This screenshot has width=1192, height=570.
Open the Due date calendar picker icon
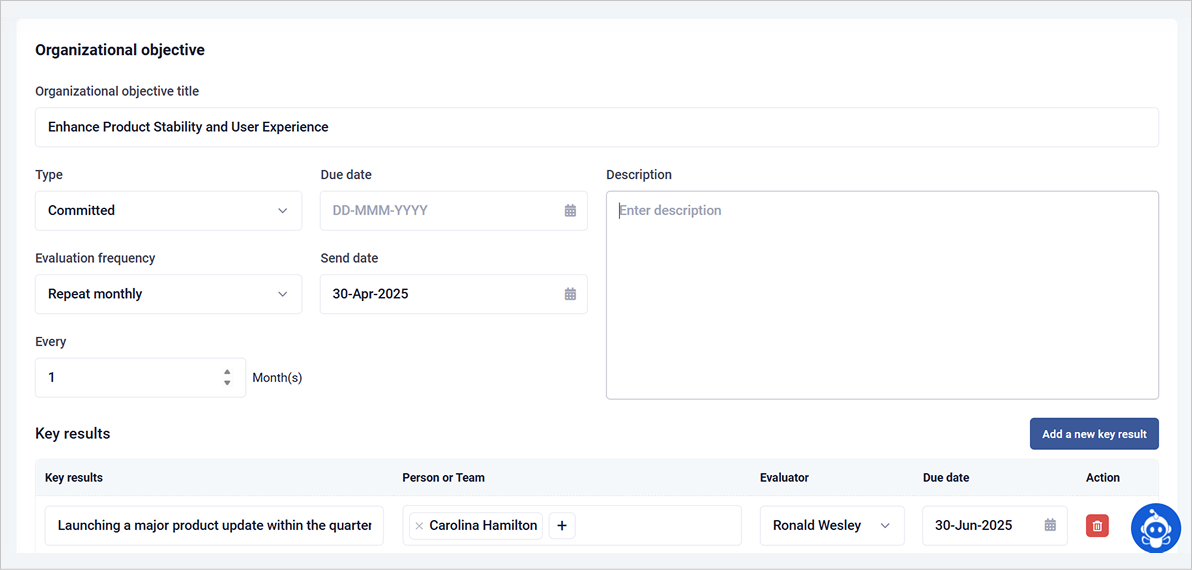[x=570, y=211]
